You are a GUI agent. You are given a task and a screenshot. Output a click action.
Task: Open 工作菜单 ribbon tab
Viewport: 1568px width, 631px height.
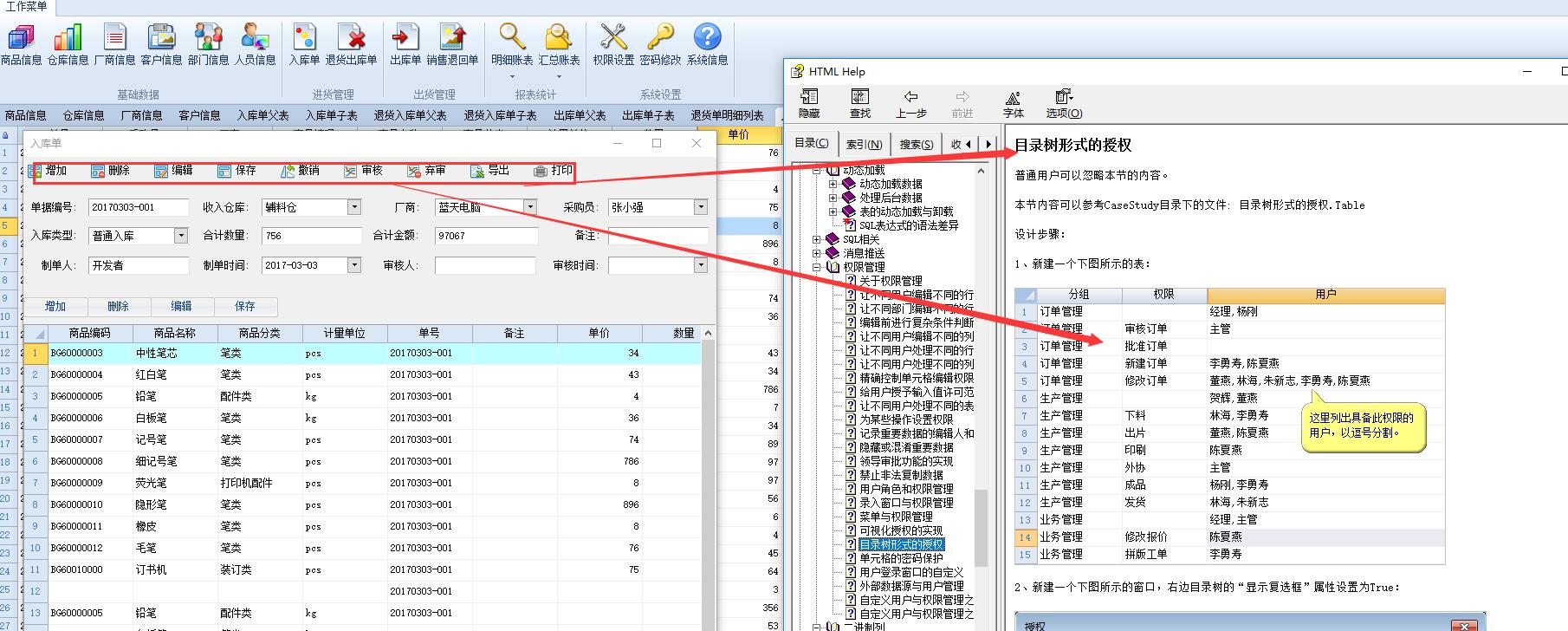point(27,7)
